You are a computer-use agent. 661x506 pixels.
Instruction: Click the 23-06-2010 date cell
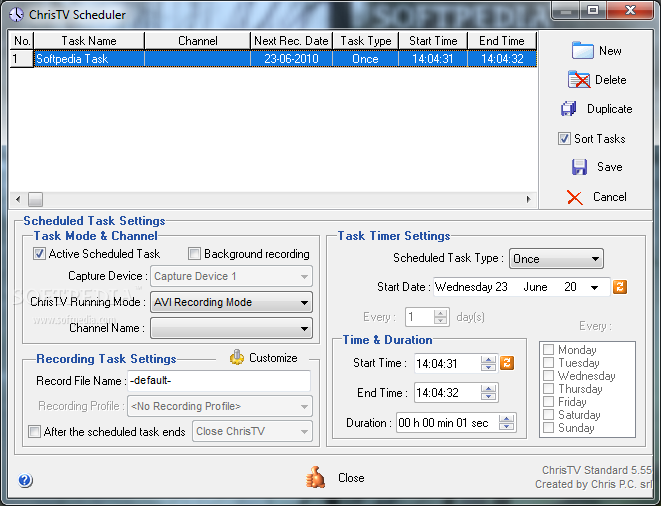291,59
